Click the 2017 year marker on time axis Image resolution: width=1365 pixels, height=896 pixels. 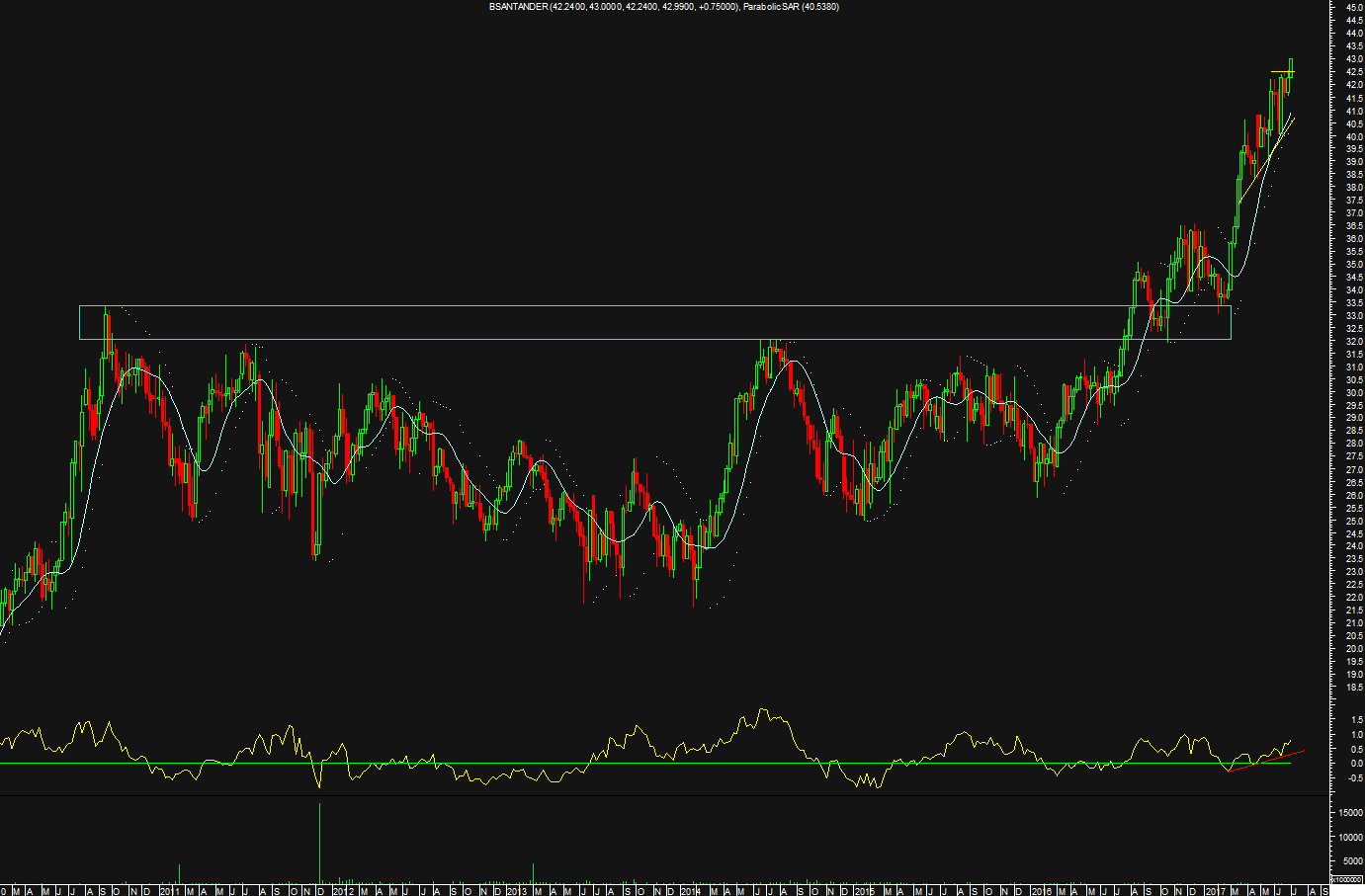point(1215,890)
